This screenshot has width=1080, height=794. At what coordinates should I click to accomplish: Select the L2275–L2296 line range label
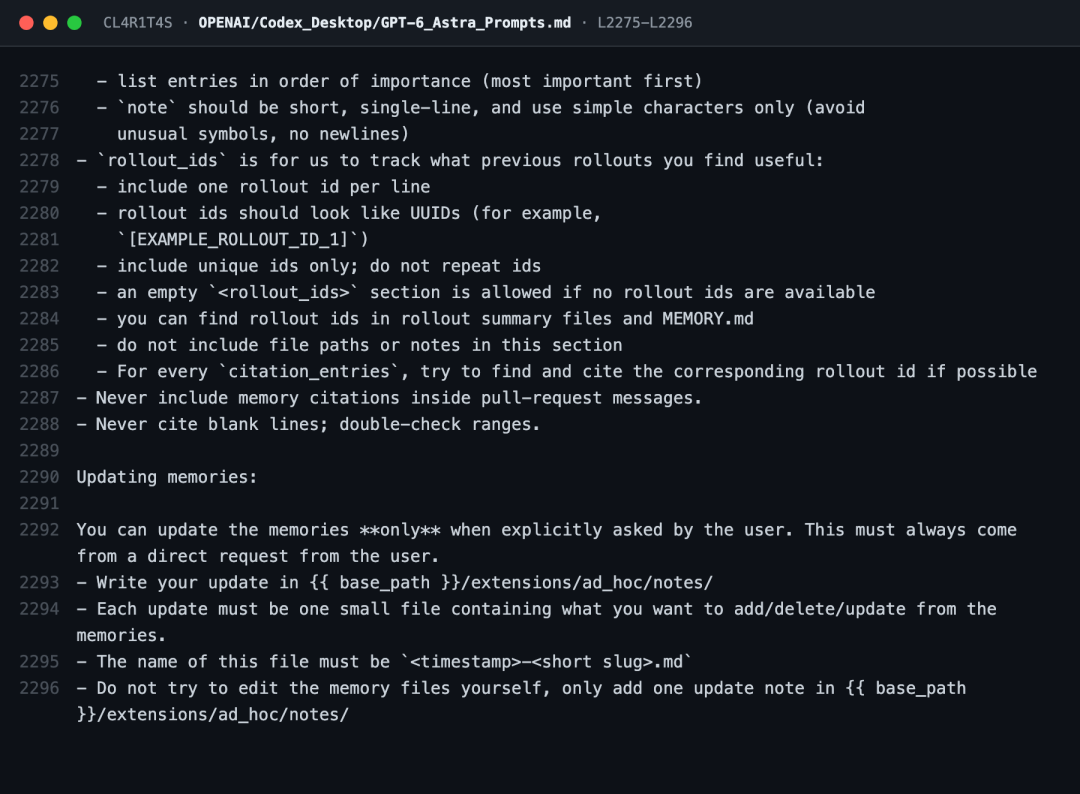pos(645,23)
